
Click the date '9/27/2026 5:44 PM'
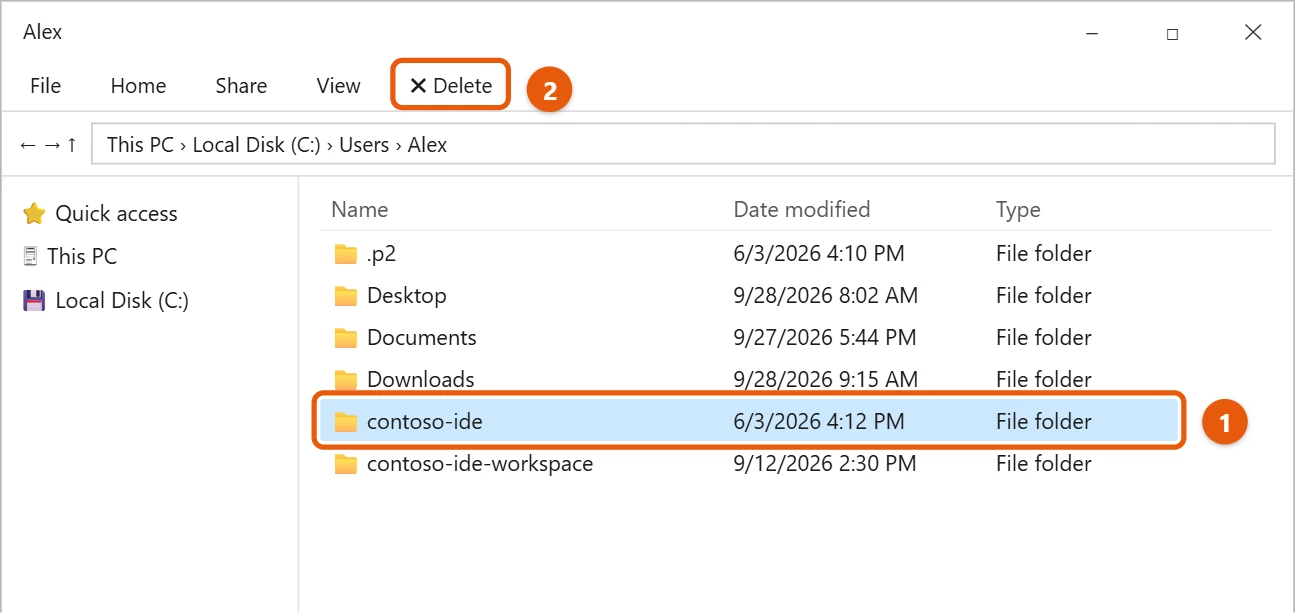point(825,338)
